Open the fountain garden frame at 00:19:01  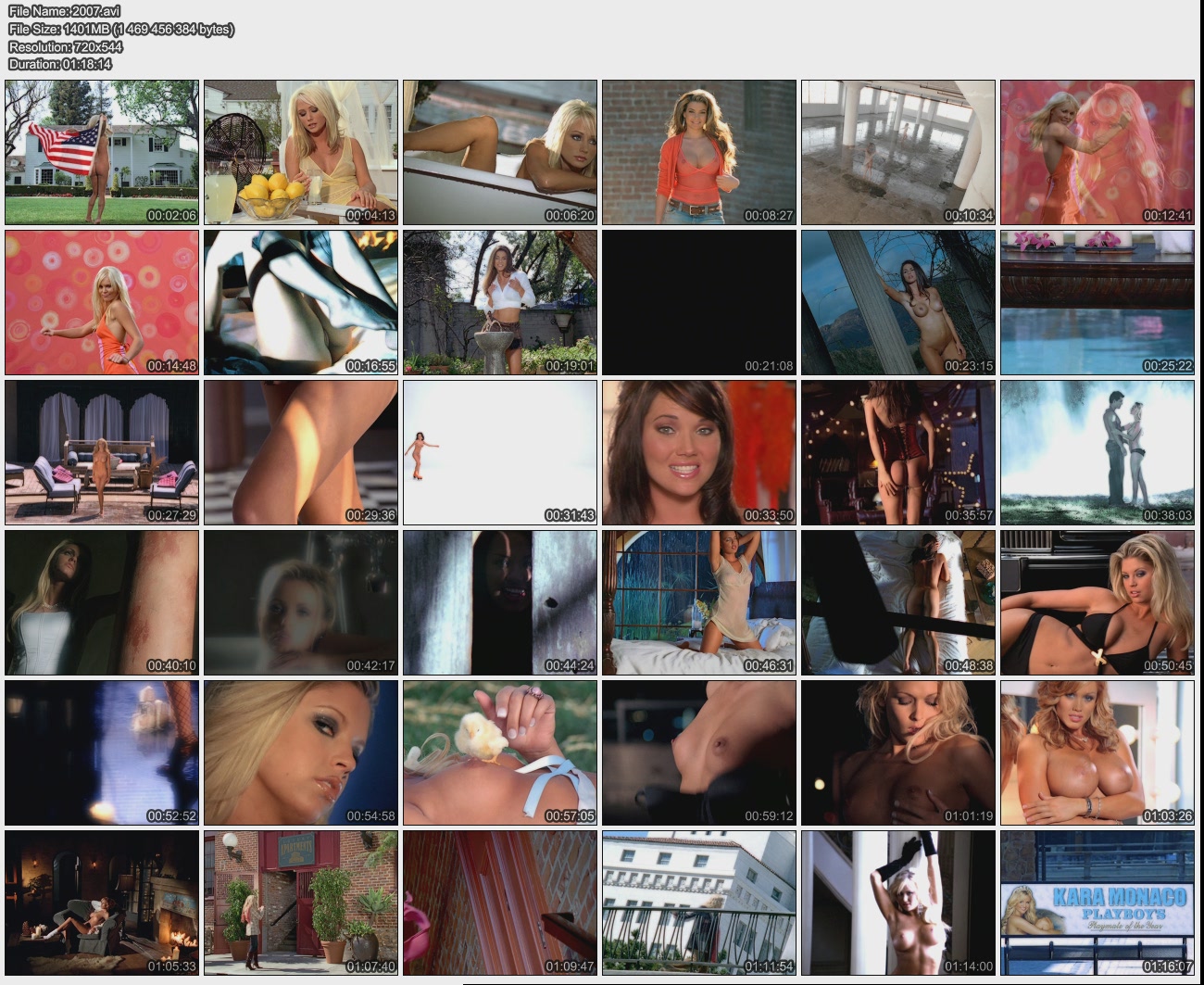coord(500,302)
